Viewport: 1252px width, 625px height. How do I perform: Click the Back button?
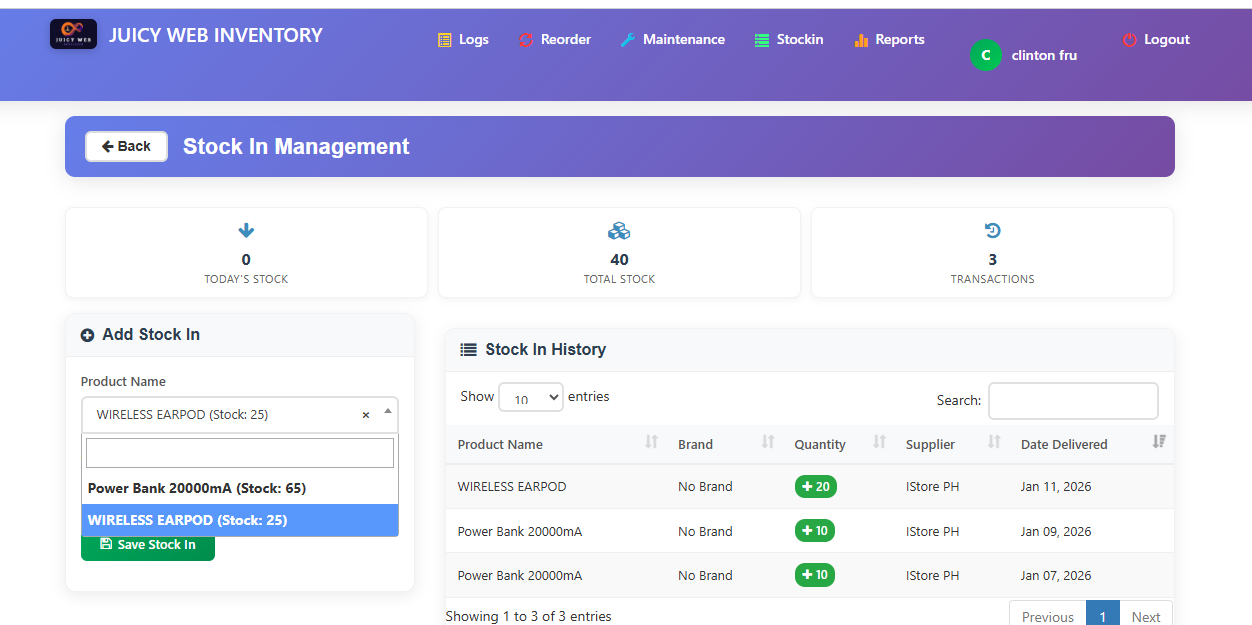click(x=126, y=146)
